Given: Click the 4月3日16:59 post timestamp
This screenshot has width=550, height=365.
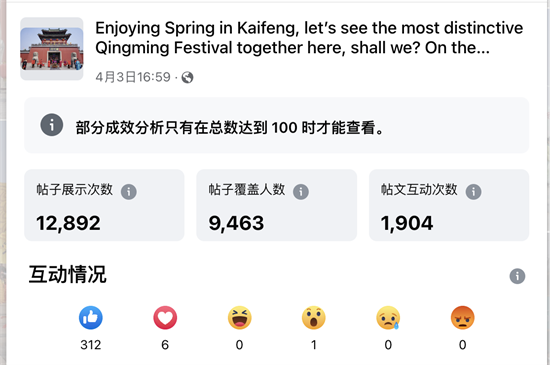Looking at the screenshot, I should pos(133,77).
